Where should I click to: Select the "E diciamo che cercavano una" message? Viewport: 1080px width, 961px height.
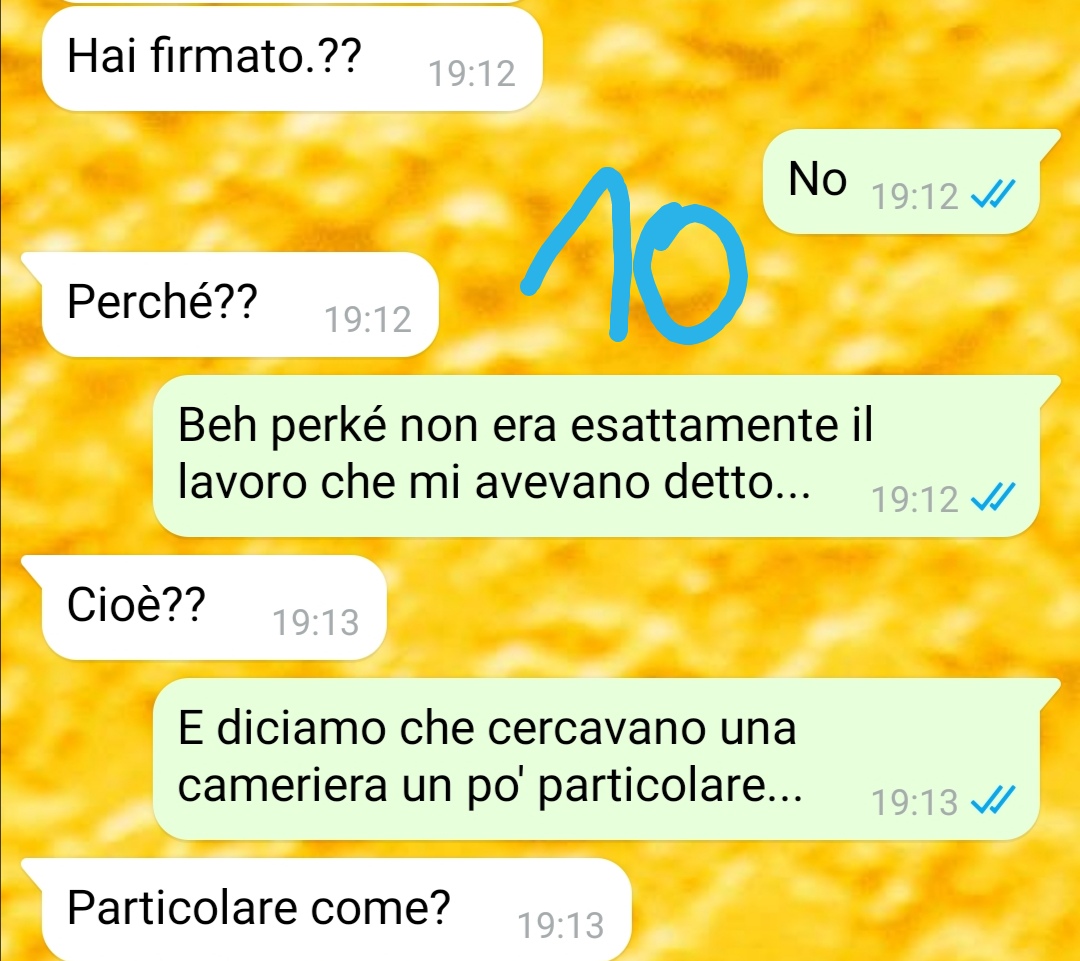tap(596, 758)
